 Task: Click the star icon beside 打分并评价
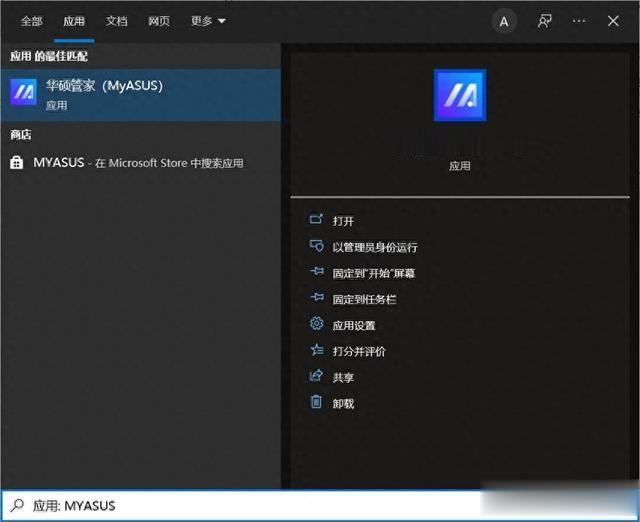pyautogui.click(x=317, y=350)
